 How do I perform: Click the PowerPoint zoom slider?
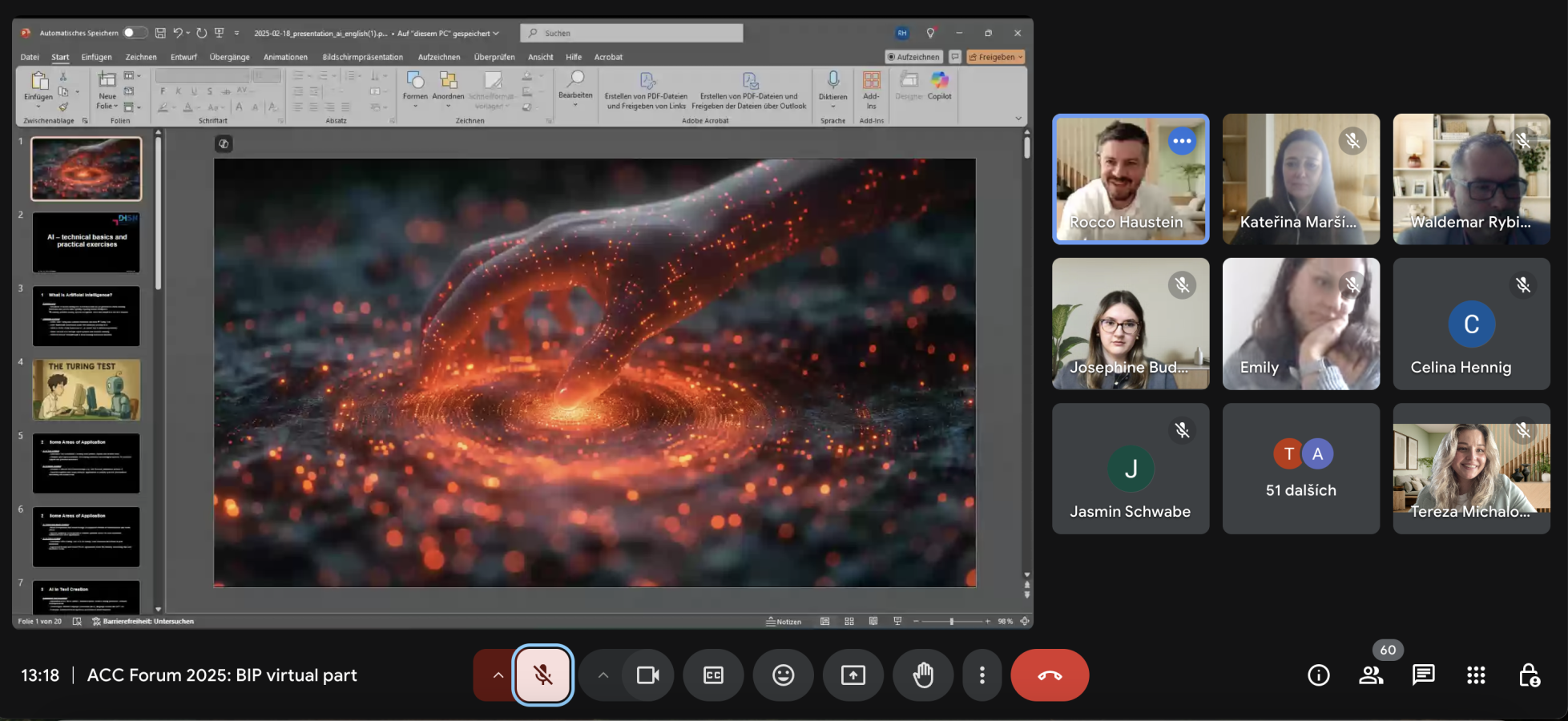(x=951, y=622)
